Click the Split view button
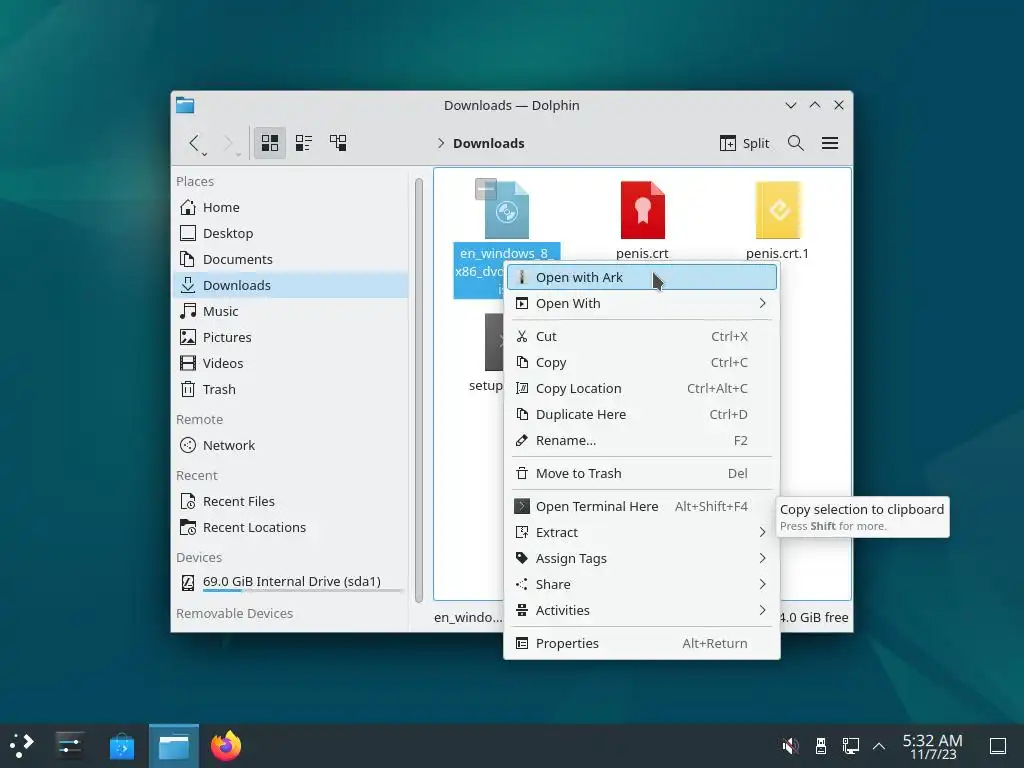 tap(744, 143)
